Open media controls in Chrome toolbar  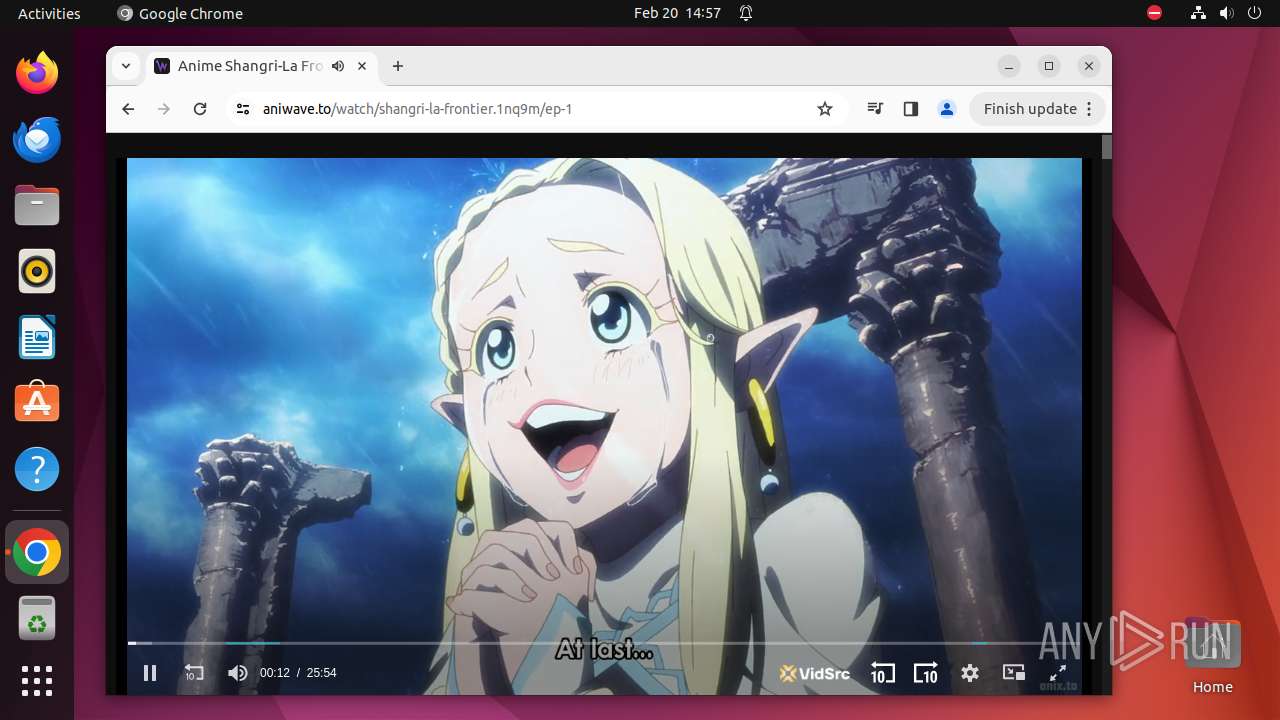pos(875,109)
